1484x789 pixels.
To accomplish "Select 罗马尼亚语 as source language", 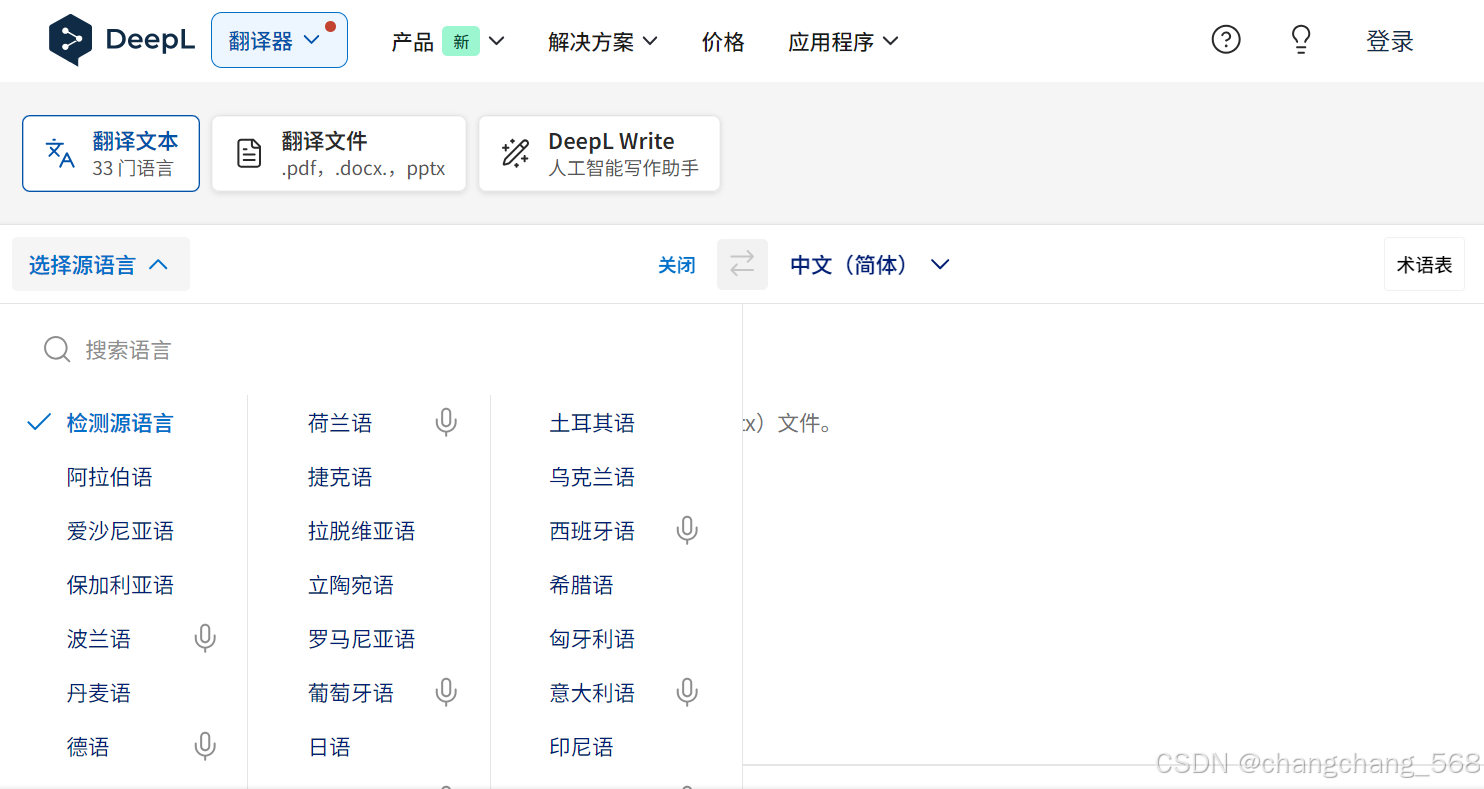I will (x=361, y=639).
